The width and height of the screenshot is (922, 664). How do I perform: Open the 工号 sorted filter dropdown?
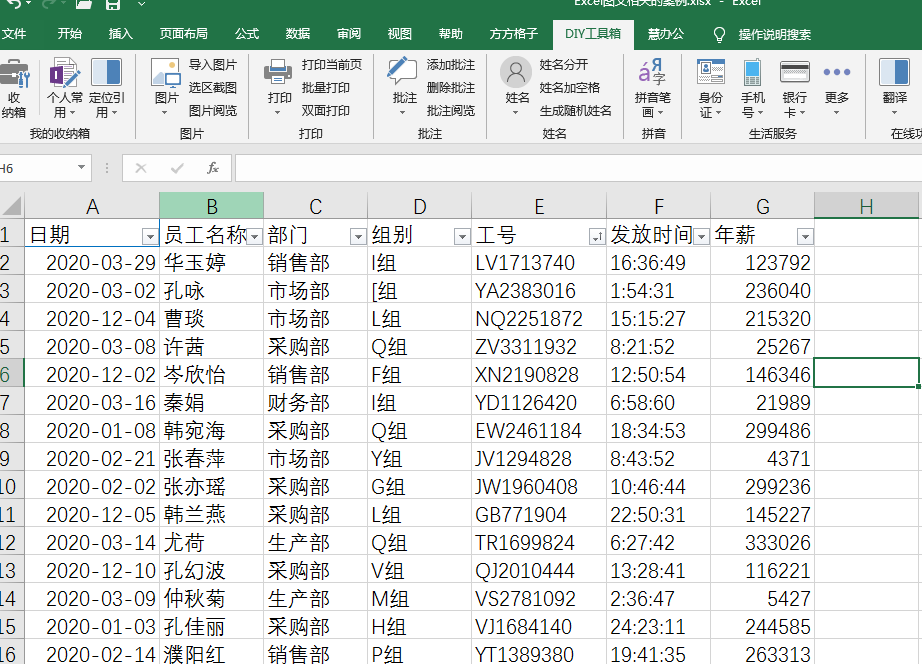click(x=597, y=236)
